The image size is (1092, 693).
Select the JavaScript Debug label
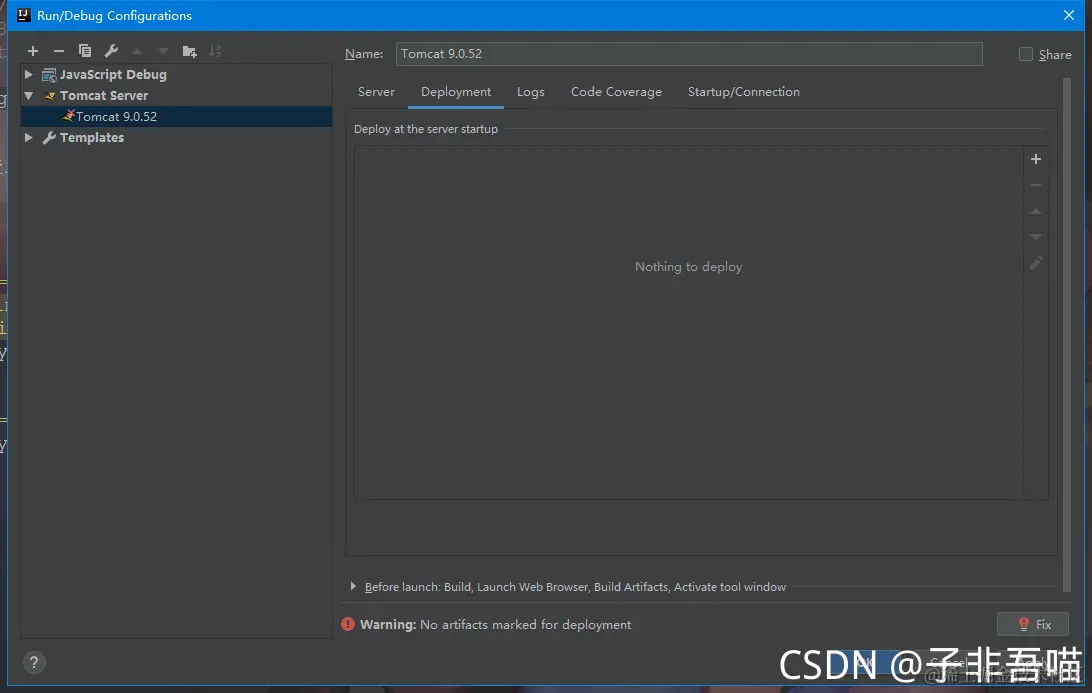[x=113, y=75]
